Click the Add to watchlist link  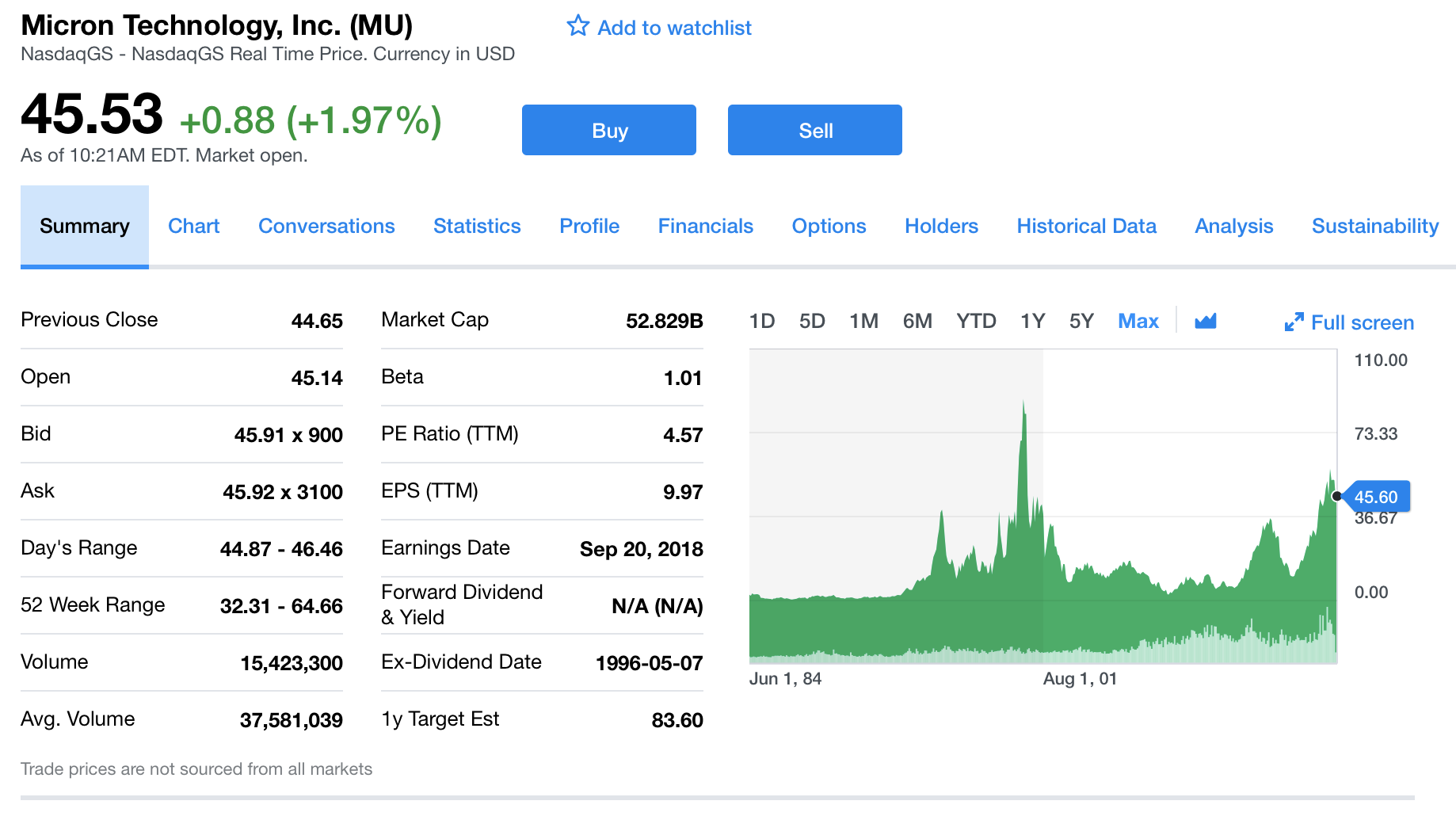tap(674, 28)
